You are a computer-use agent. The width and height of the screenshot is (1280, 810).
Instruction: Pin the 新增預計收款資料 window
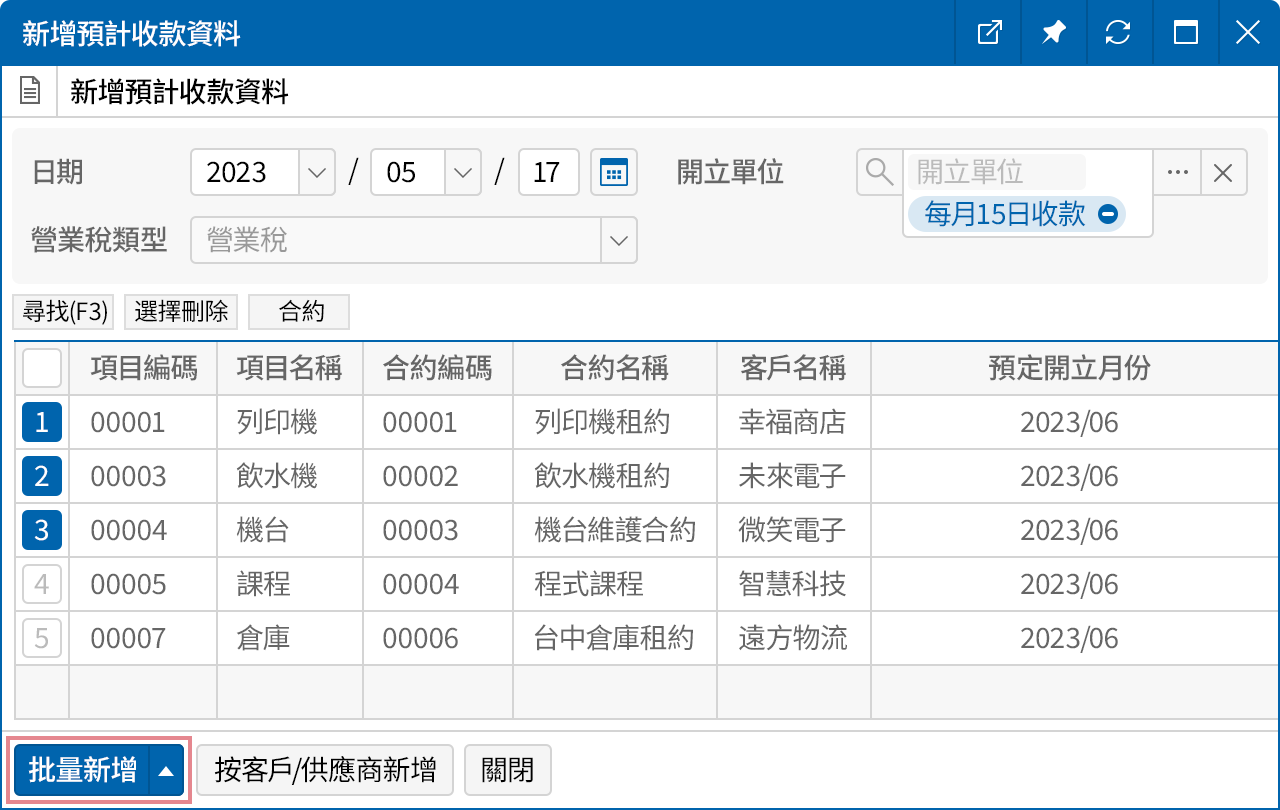pyautogui.click(x=1054, y=33)
